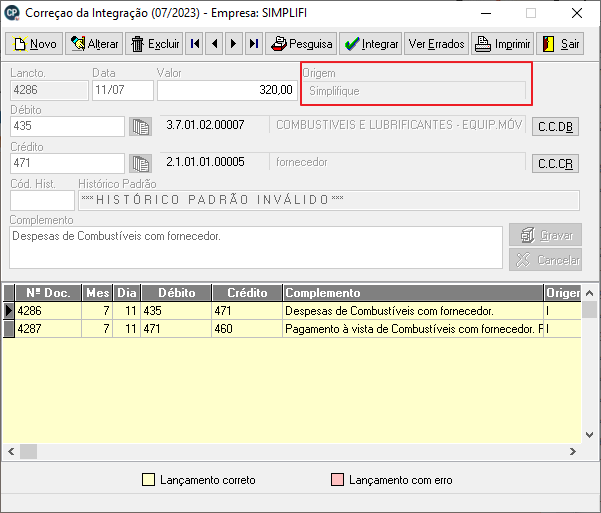Click the Gravar save button
The width and height of the screenshot is (601, 513).
[x=545, y=235]
